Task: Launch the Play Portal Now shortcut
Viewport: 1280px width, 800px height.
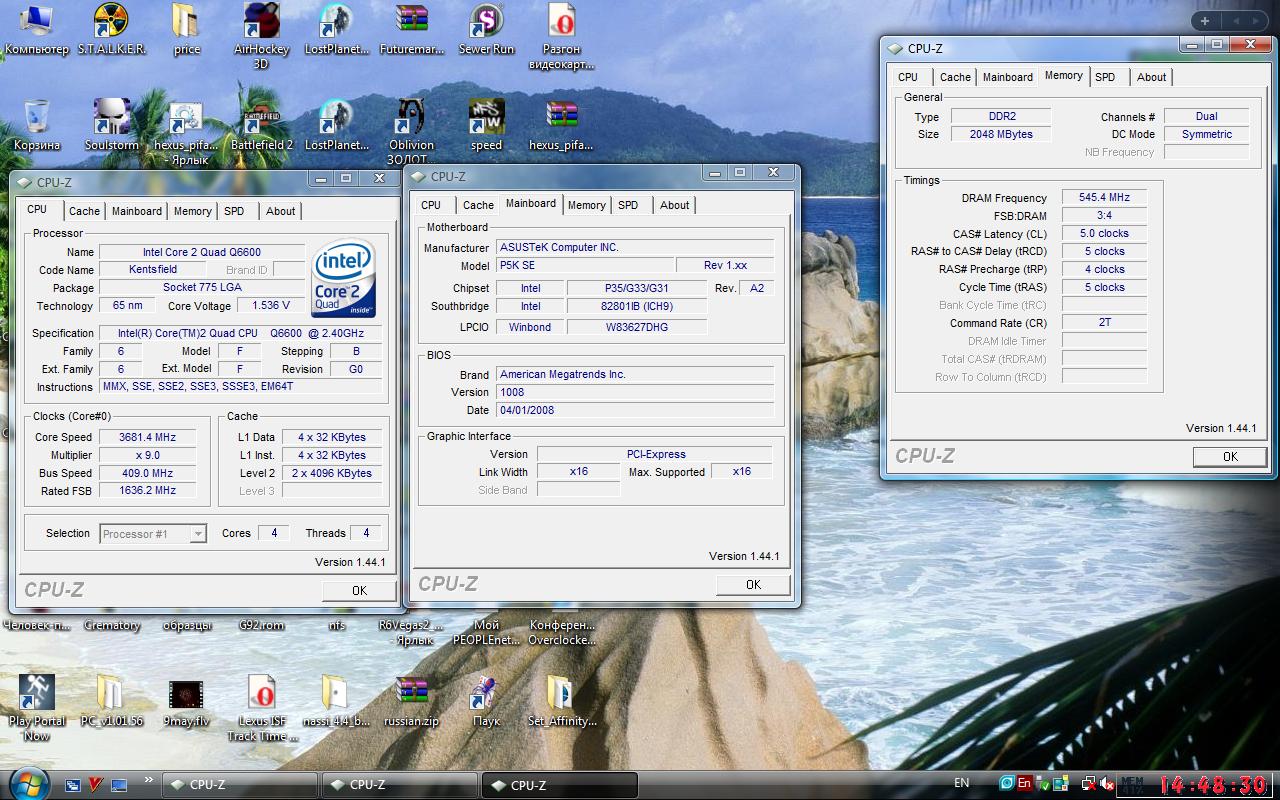Action: coord(37,708)
